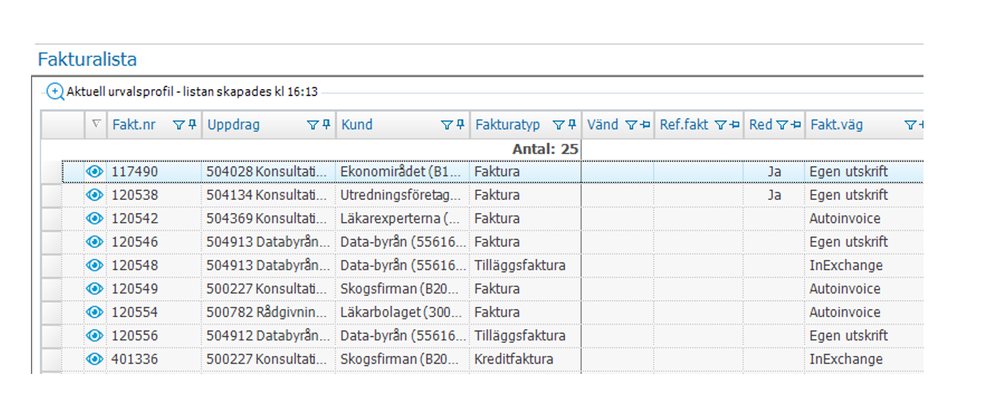Image resolution: width=998 pixels, height=413 pixels.
Task: Select the row selector for invoice 120546
Action: tap(51, 242)
